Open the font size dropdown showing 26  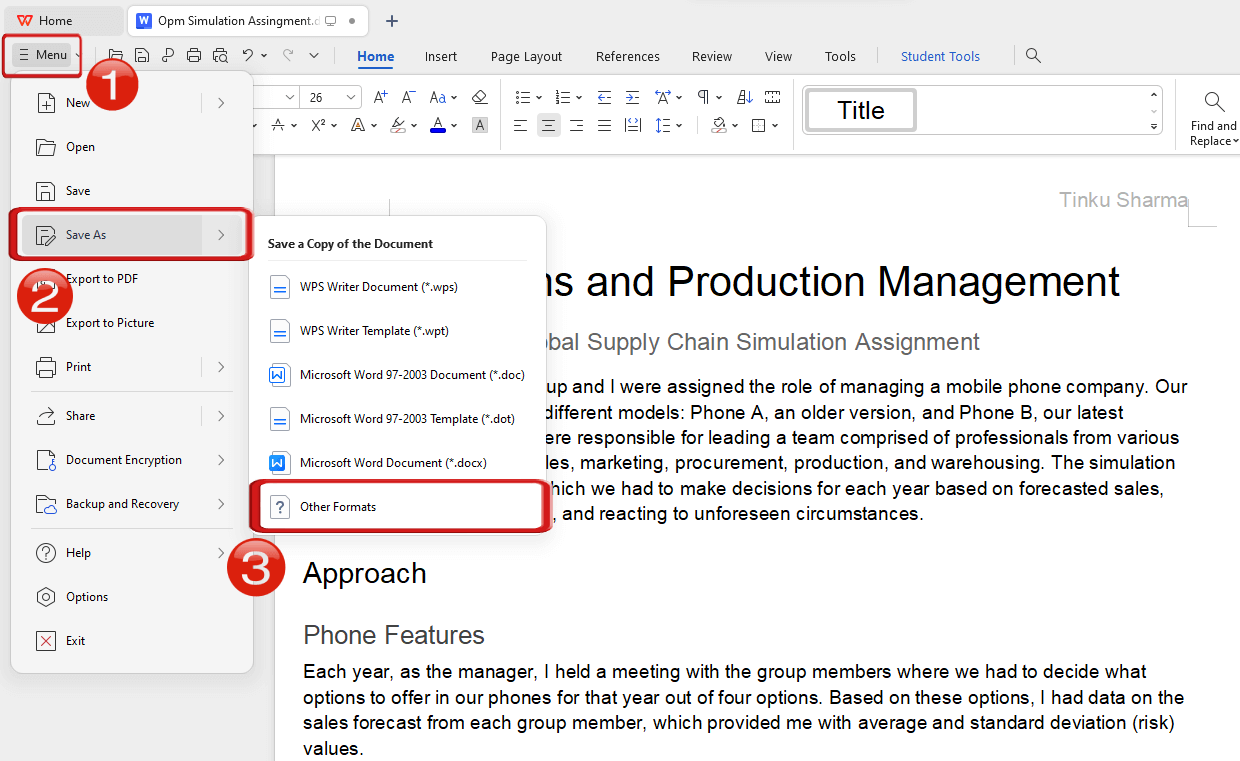[351, 97]
